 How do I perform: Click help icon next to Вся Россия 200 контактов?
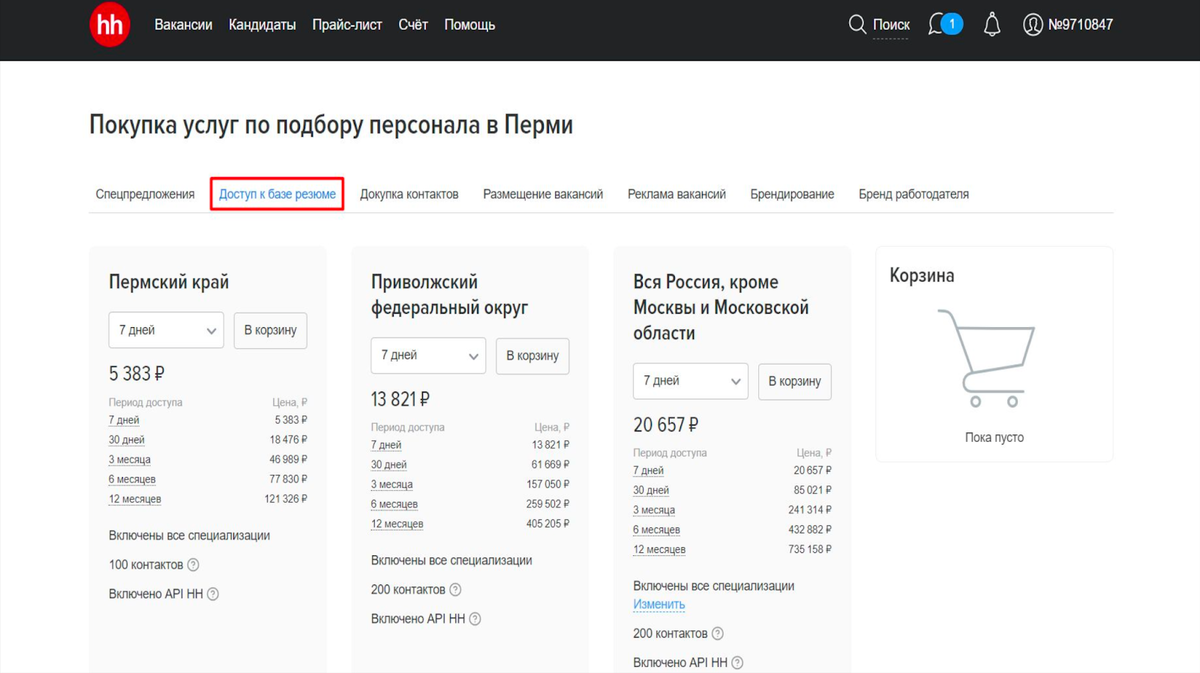[x=717, y=634]
